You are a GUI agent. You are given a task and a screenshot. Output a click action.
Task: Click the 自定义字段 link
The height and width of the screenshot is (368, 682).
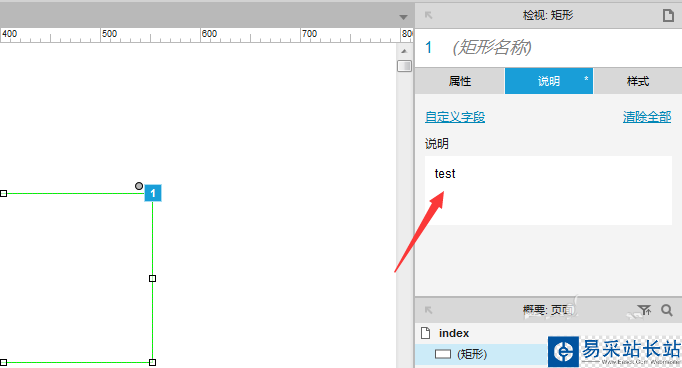coord(455,117)
